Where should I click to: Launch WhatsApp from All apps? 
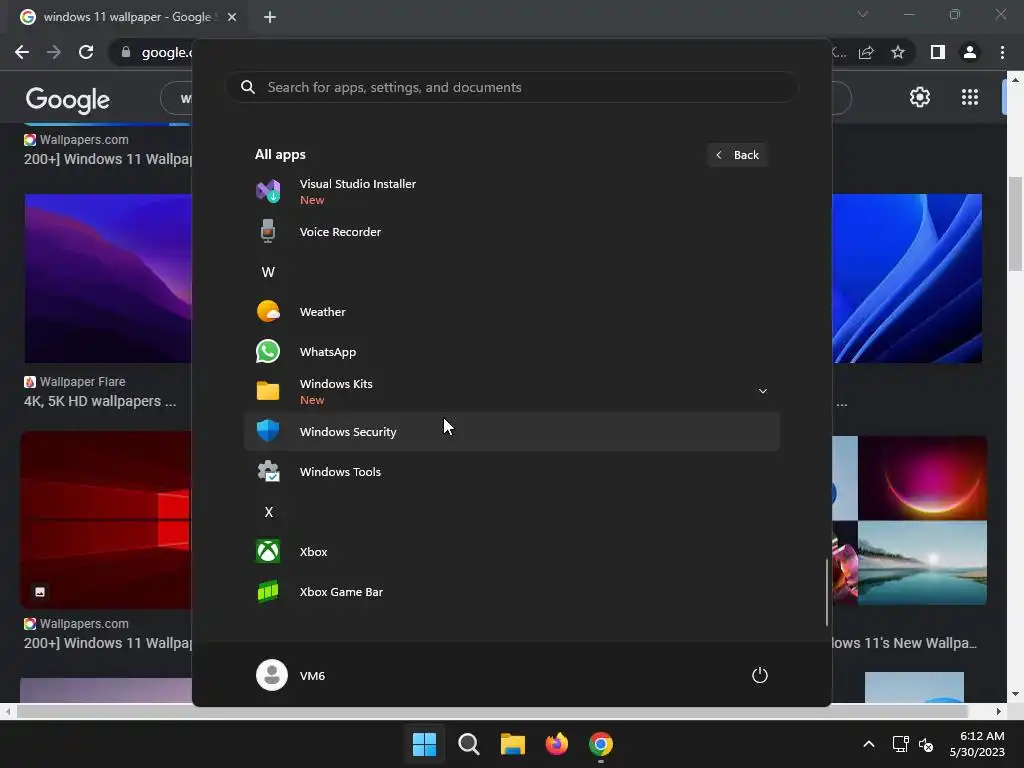tap(511, 351)
